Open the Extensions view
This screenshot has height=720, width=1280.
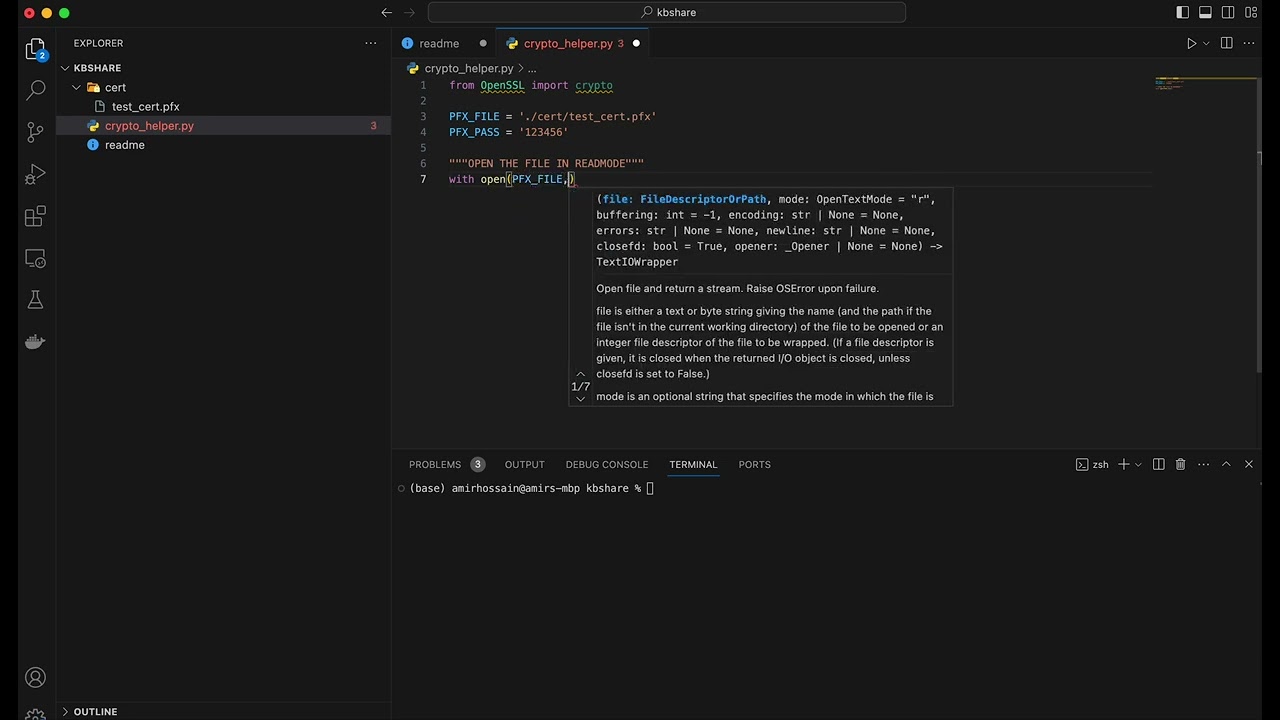35,216
